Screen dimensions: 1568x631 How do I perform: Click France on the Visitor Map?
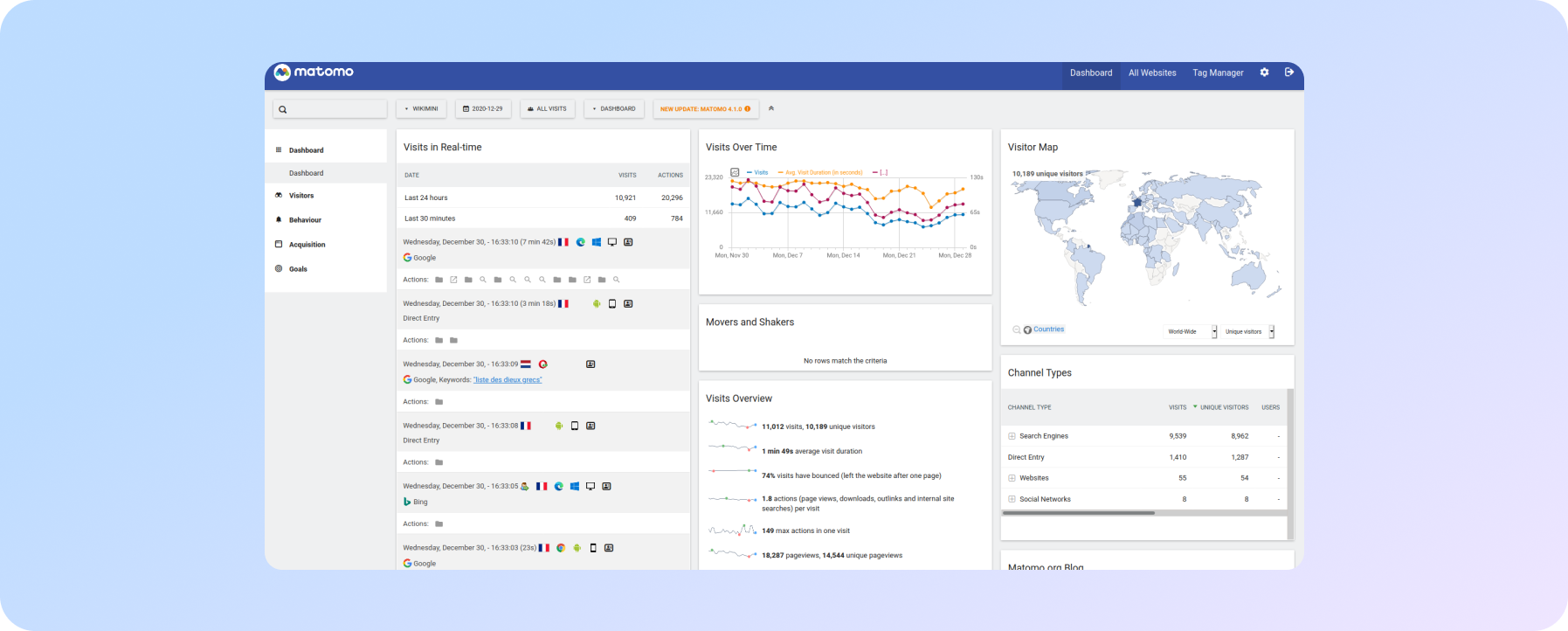coord(1136,202)
